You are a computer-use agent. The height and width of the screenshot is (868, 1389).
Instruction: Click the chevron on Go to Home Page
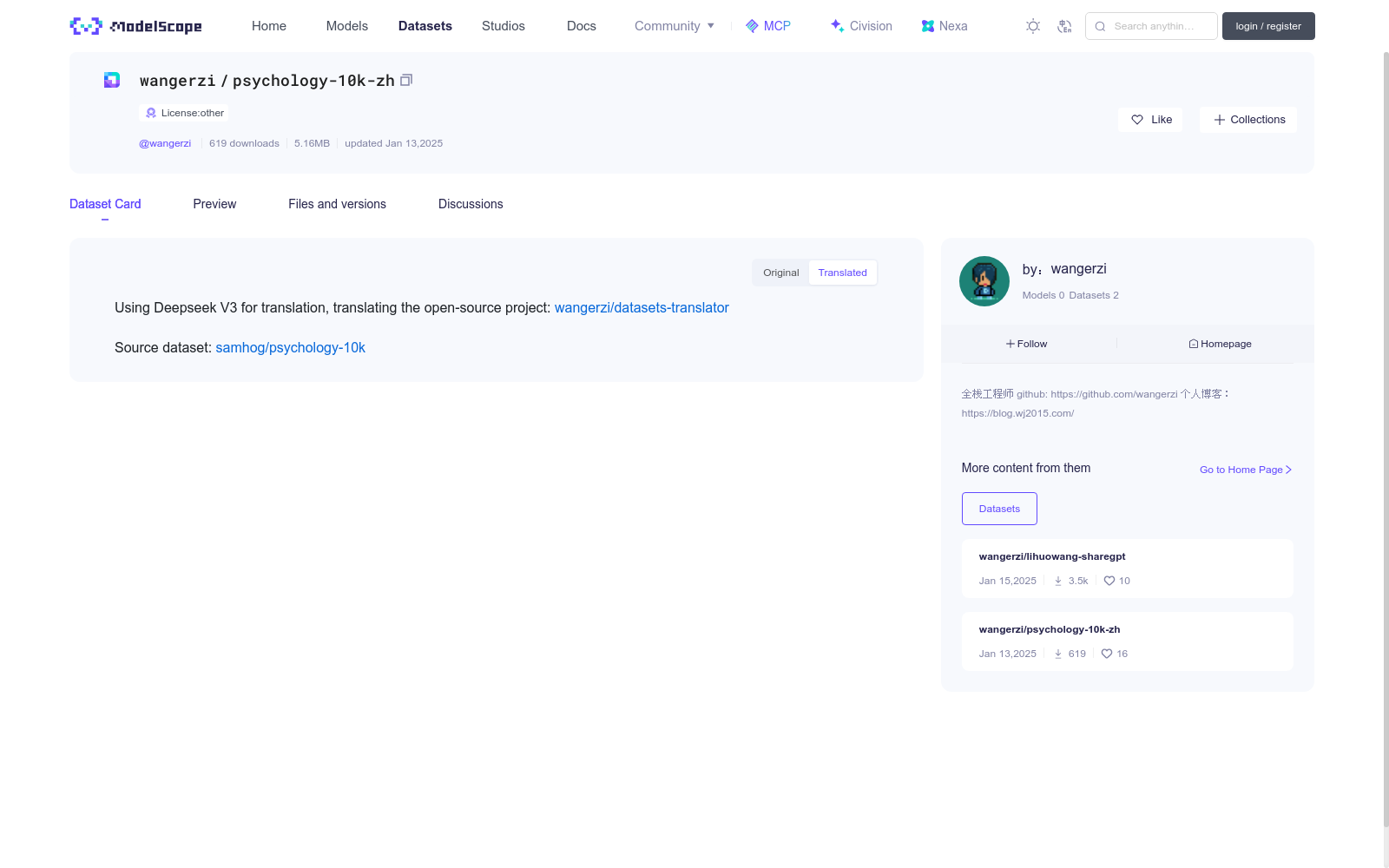(1288, 470)
